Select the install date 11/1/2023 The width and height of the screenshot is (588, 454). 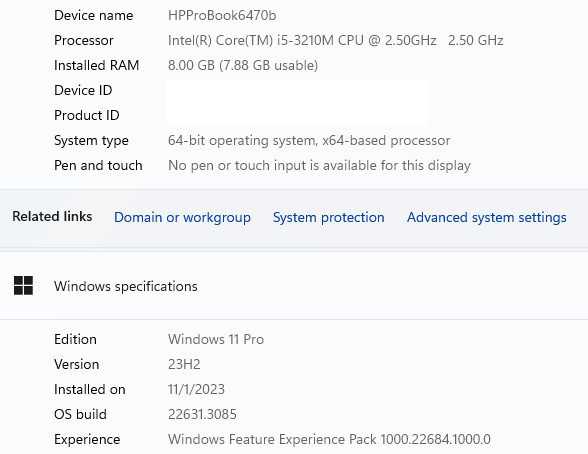[196, 390]
